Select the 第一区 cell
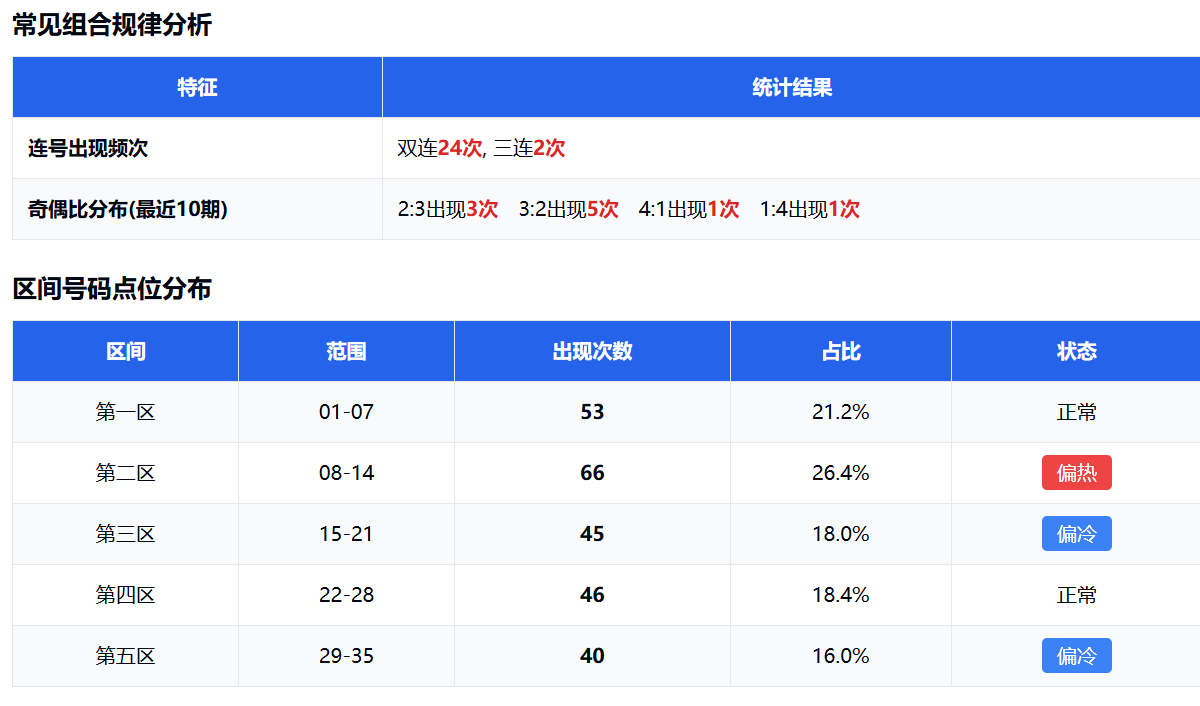Image resolution: width=1200 pixels, height=706 pixels. coord(125,412)
